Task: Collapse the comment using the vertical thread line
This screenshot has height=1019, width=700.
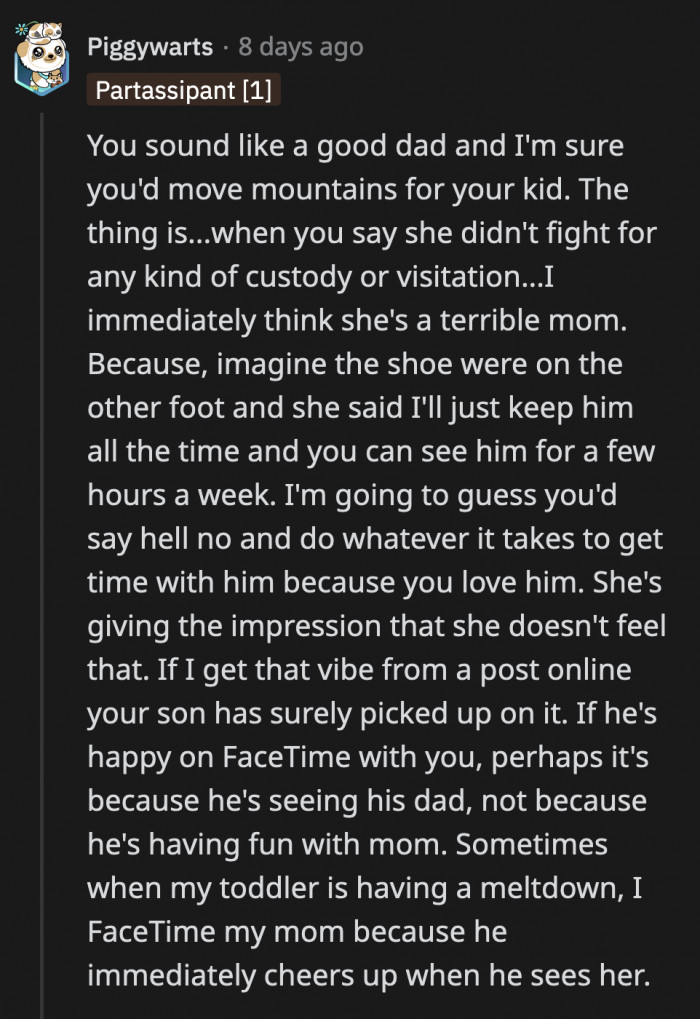Action: 43,500
